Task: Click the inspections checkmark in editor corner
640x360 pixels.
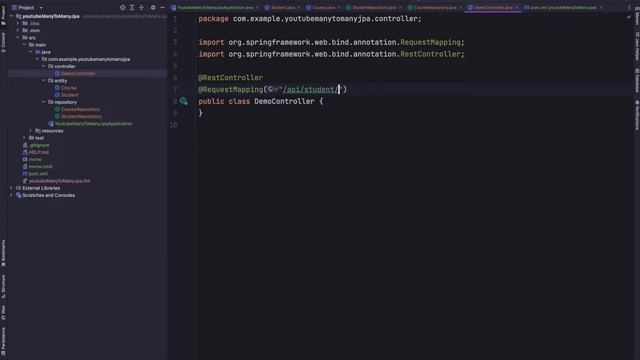Action: (629, 18)
